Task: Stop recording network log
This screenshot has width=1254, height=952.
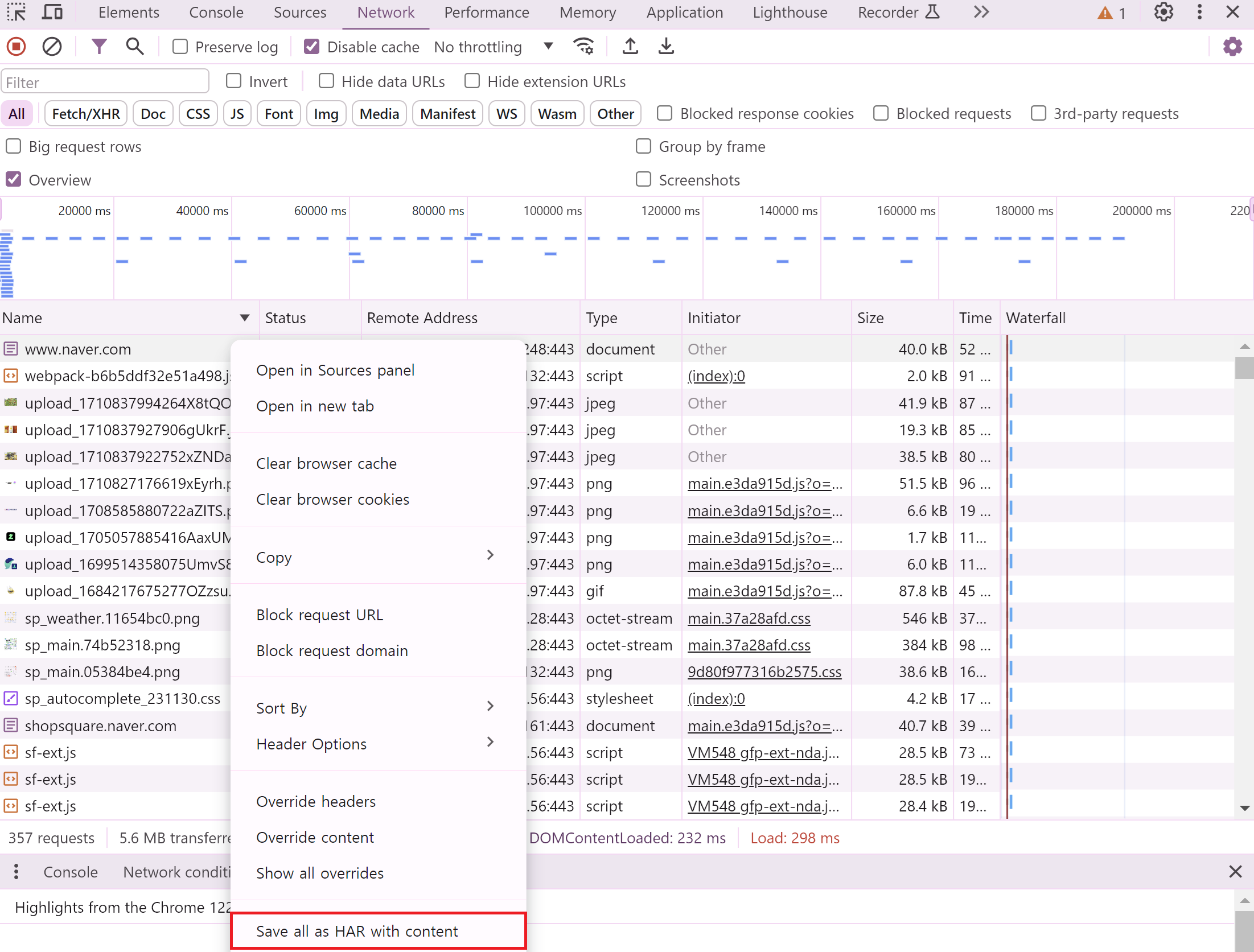Action: pyautogui.click(x=17, y=46)
